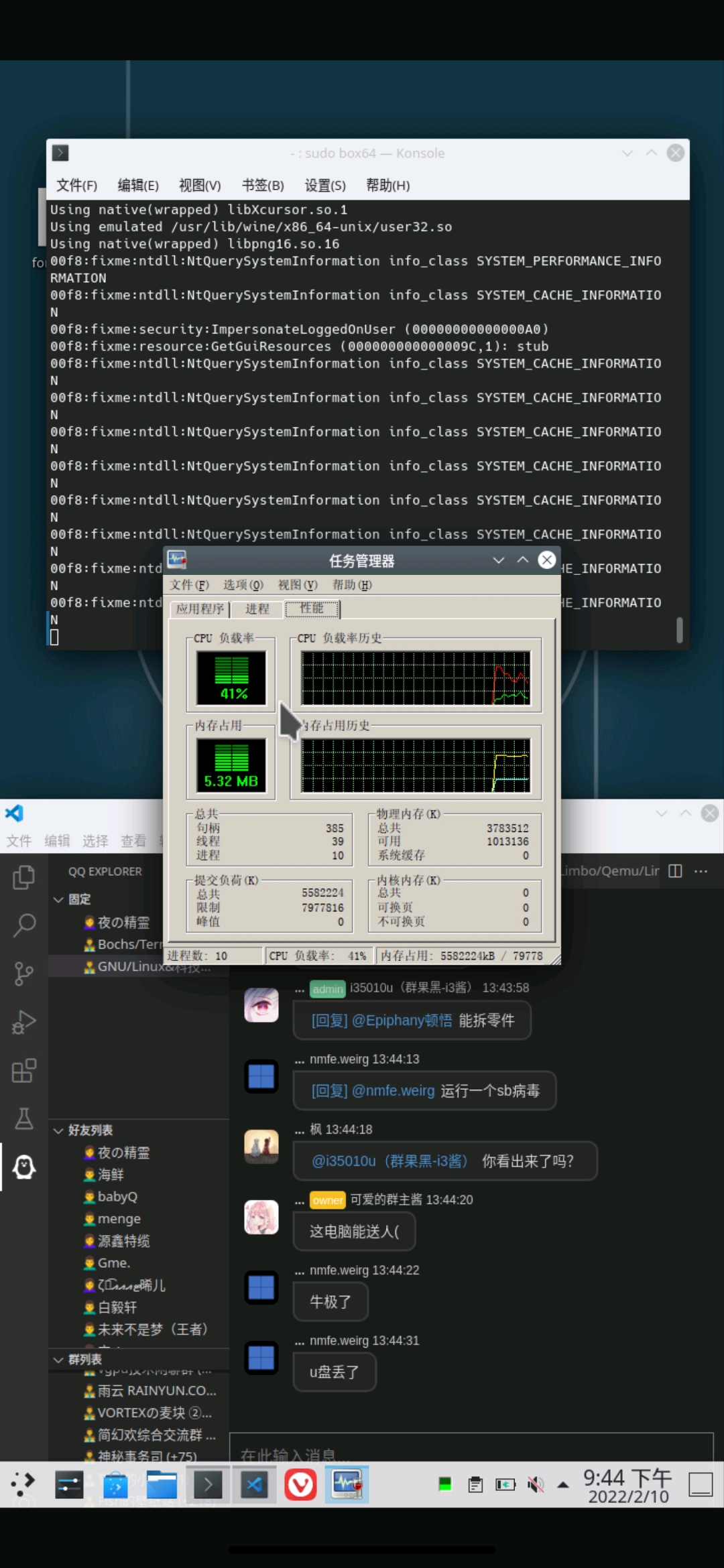Open Dolphin file manager from taskbar
724x1568 pixels.
tap(162, 1485)
